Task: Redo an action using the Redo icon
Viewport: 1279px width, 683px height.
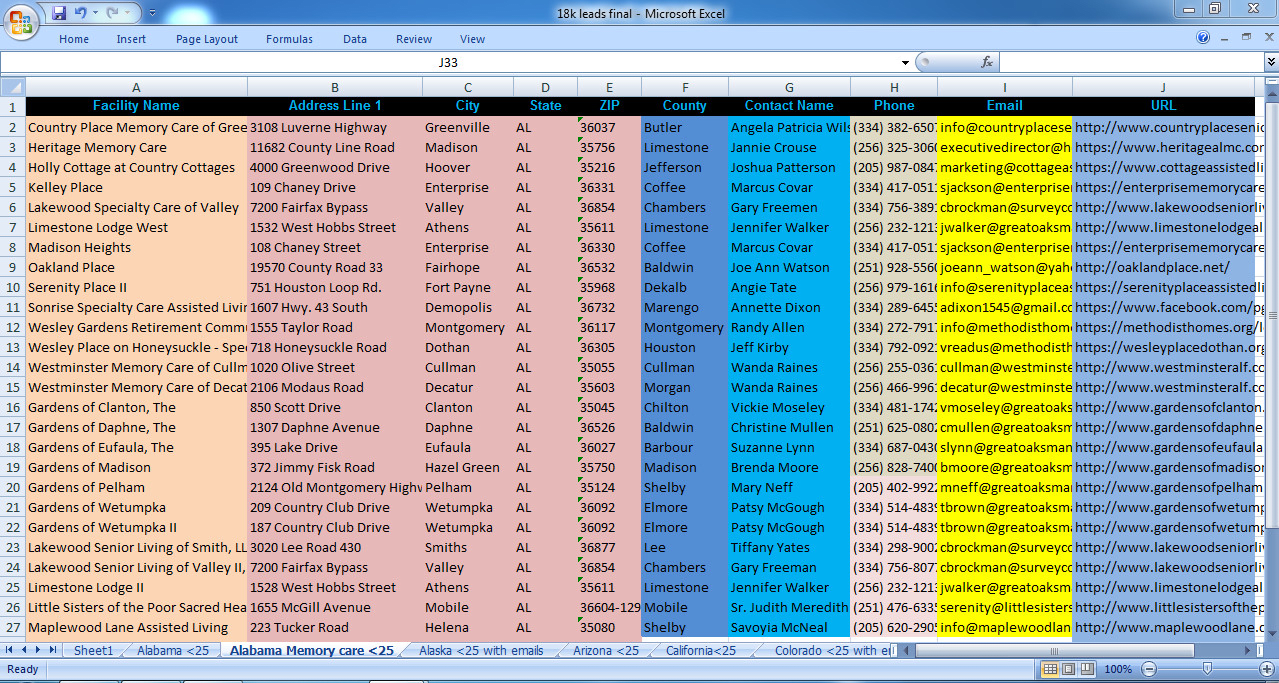Action: point(113,12)
